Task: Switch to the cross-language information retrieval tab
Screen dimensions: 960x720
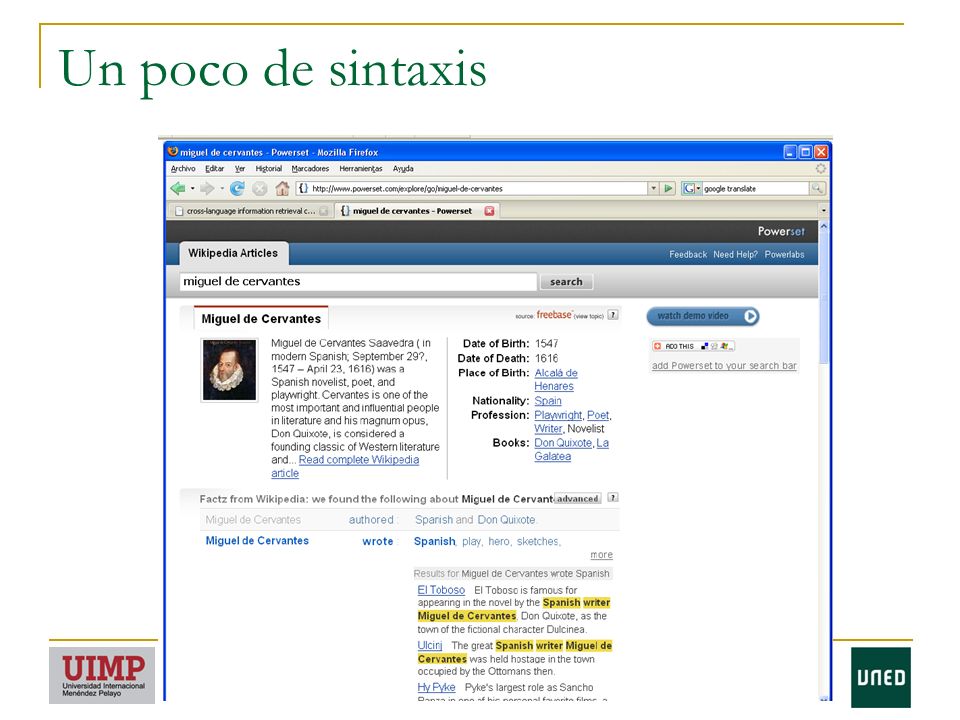Action: (251, 211)
